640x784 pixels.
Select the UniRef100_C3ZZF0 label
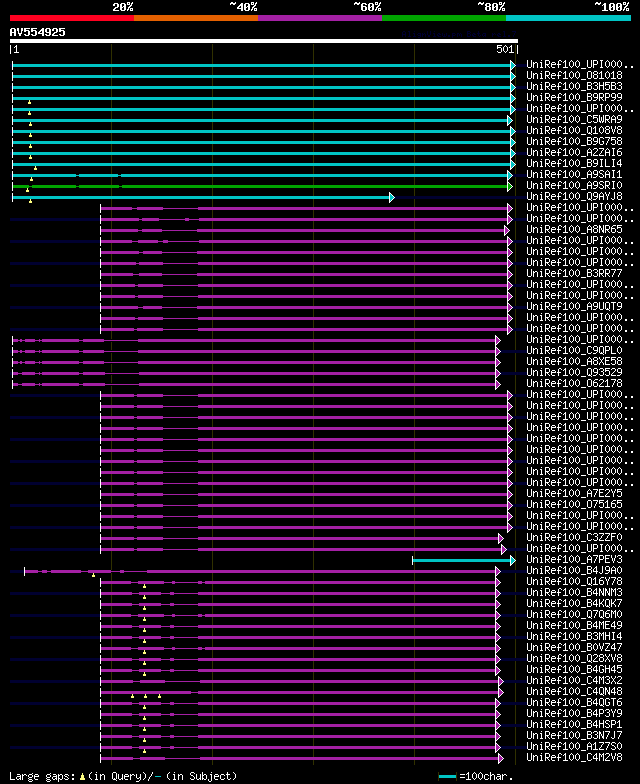click(574, 538)
